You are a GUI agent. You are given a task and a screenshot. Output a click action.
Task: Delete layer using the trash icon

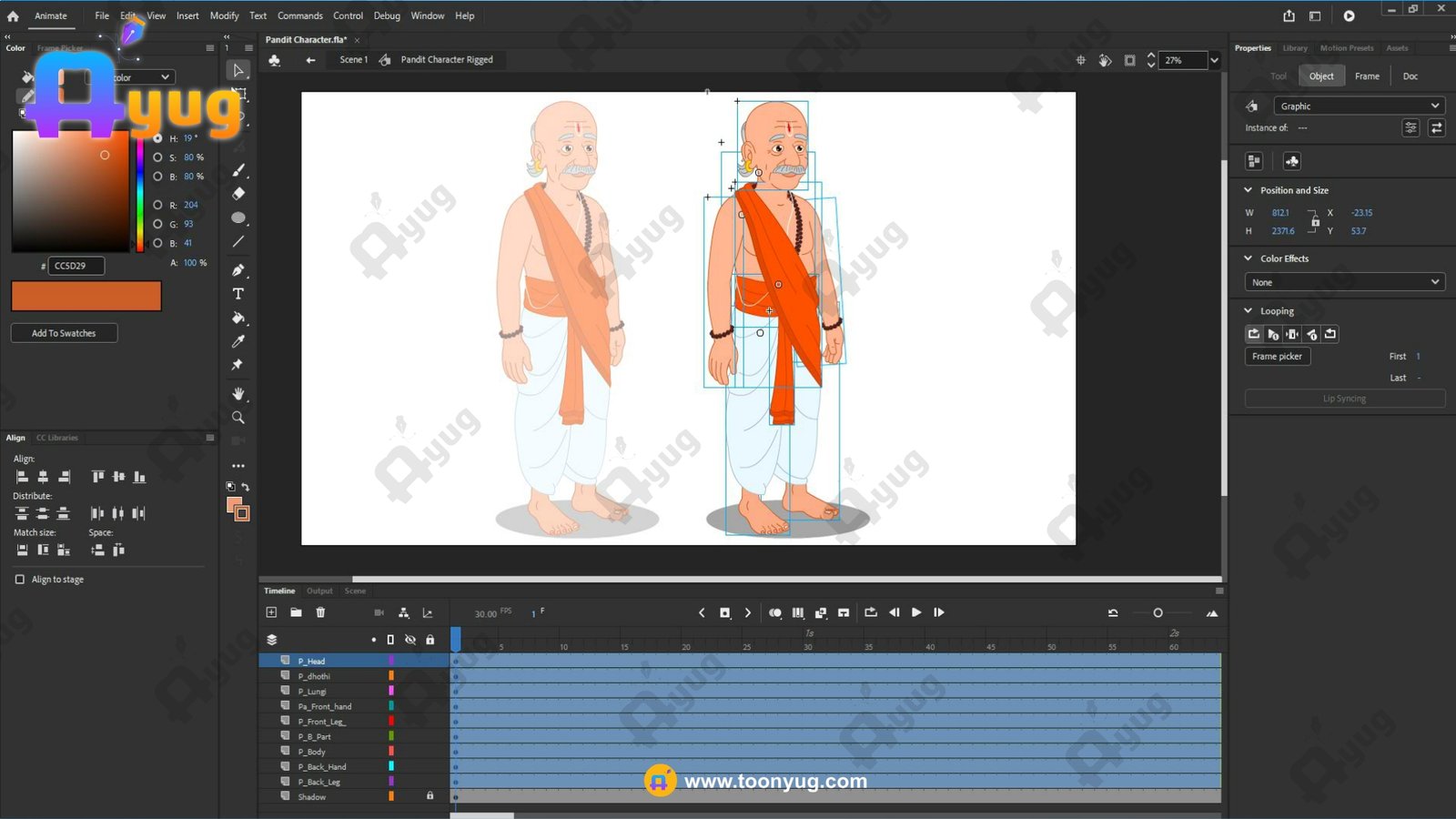pos(320,612)
